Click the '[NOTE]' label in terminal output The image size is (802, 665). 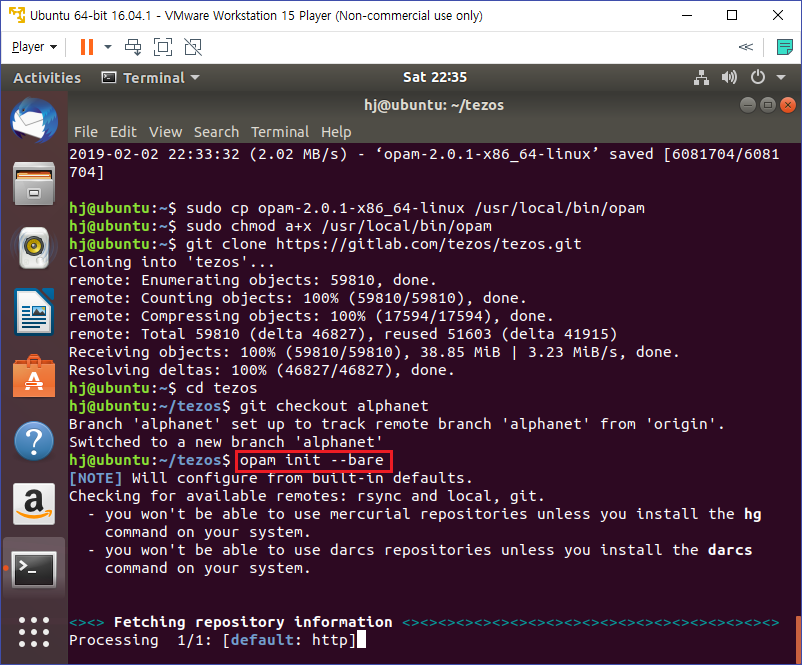[x=96, y=478]
